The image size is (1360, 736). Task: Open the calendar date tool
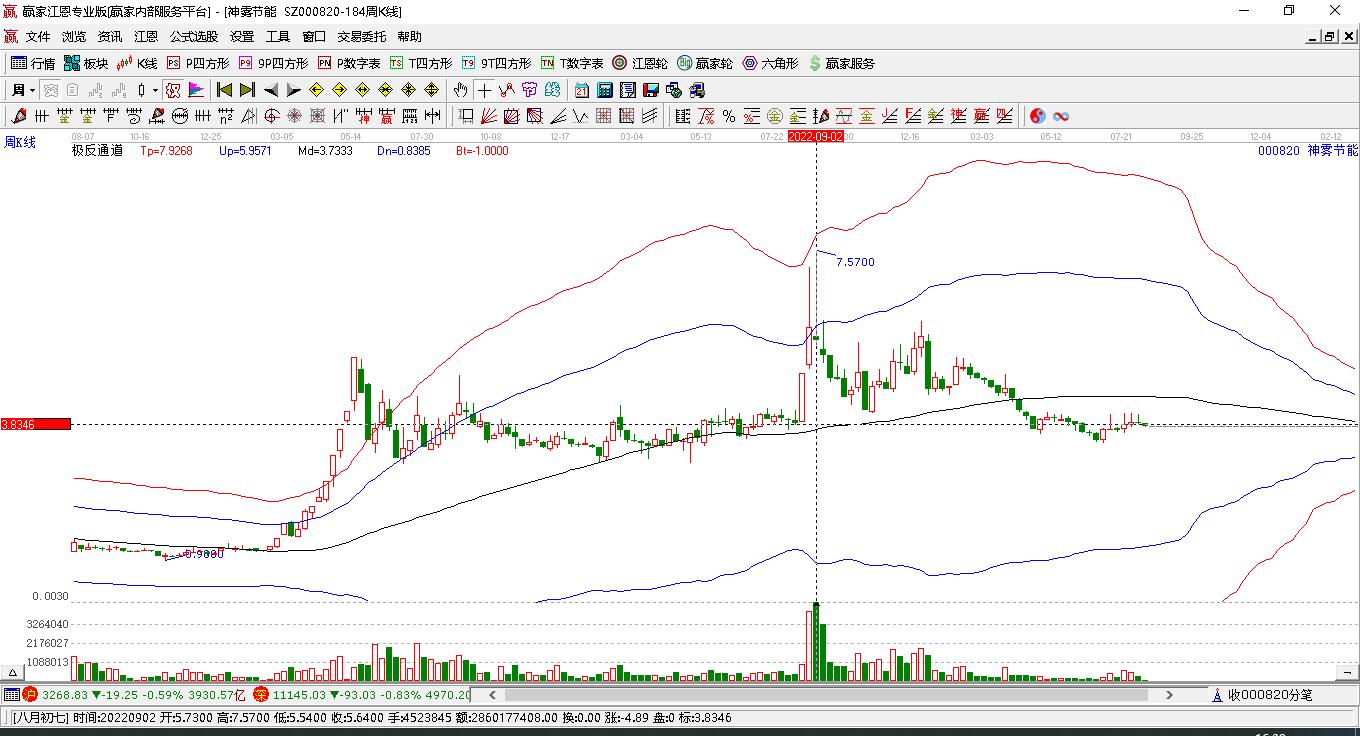pos(582,90)
